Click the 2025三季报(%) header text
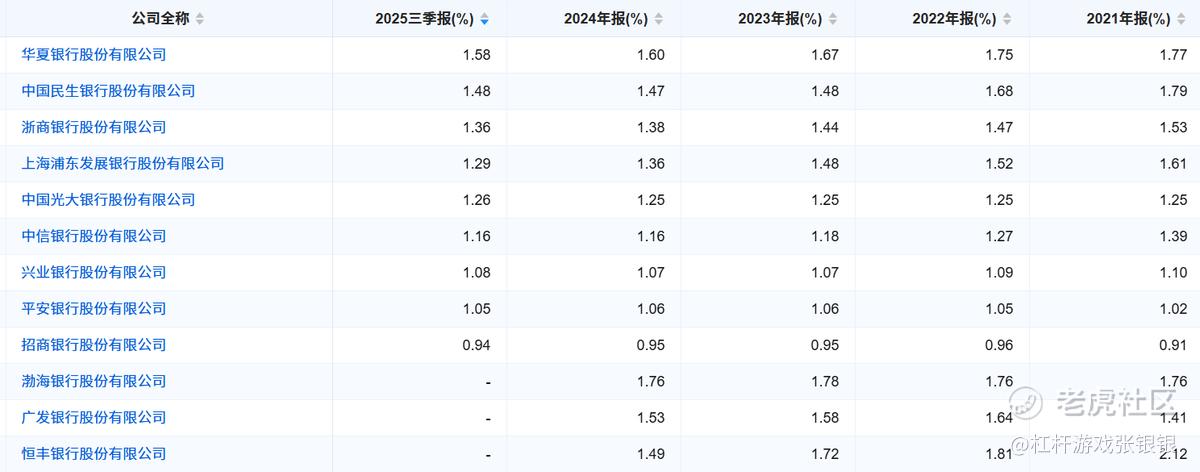Viewport: 1200px width, 472px height. coord(426,19)
